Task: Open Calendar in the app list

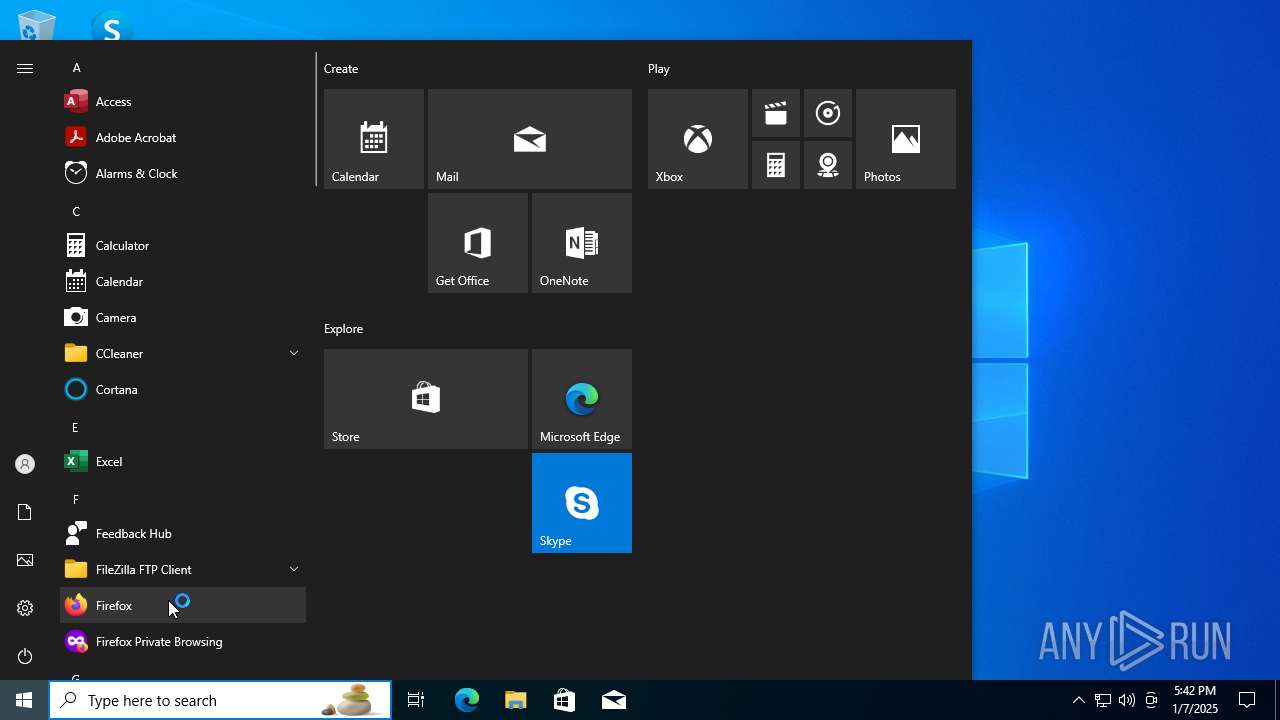Action: 183,281
